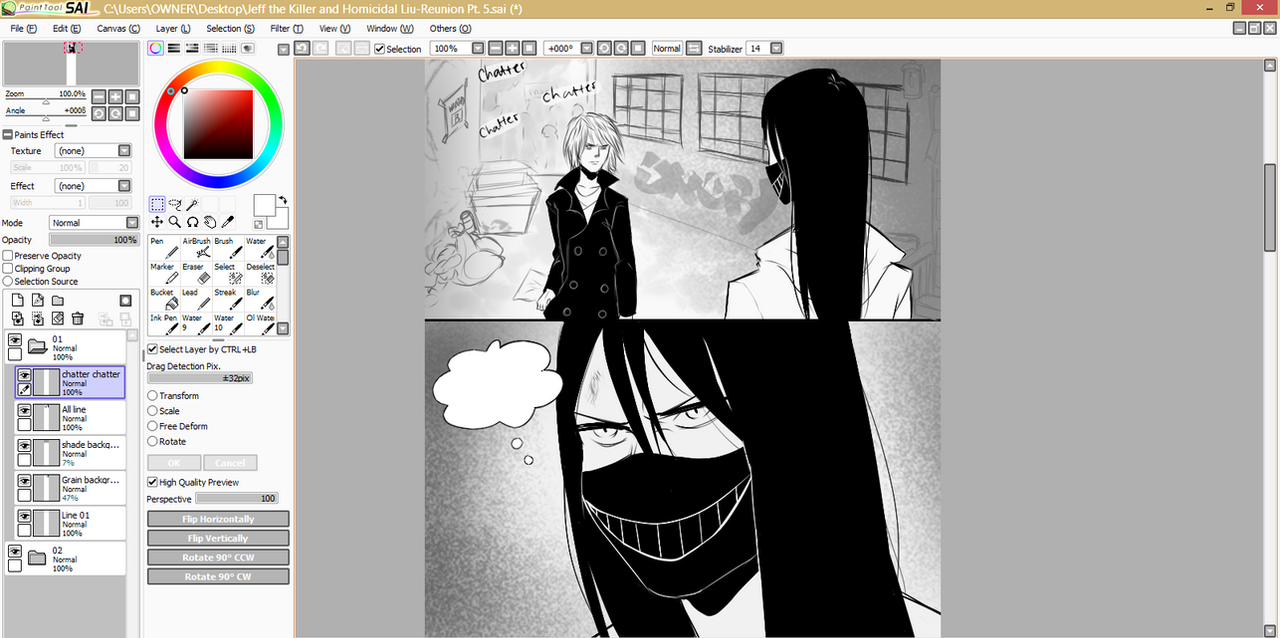Activate the Zoom magnifier tool
Viewport: 1280px width, 638px height.
pos(174,222)
